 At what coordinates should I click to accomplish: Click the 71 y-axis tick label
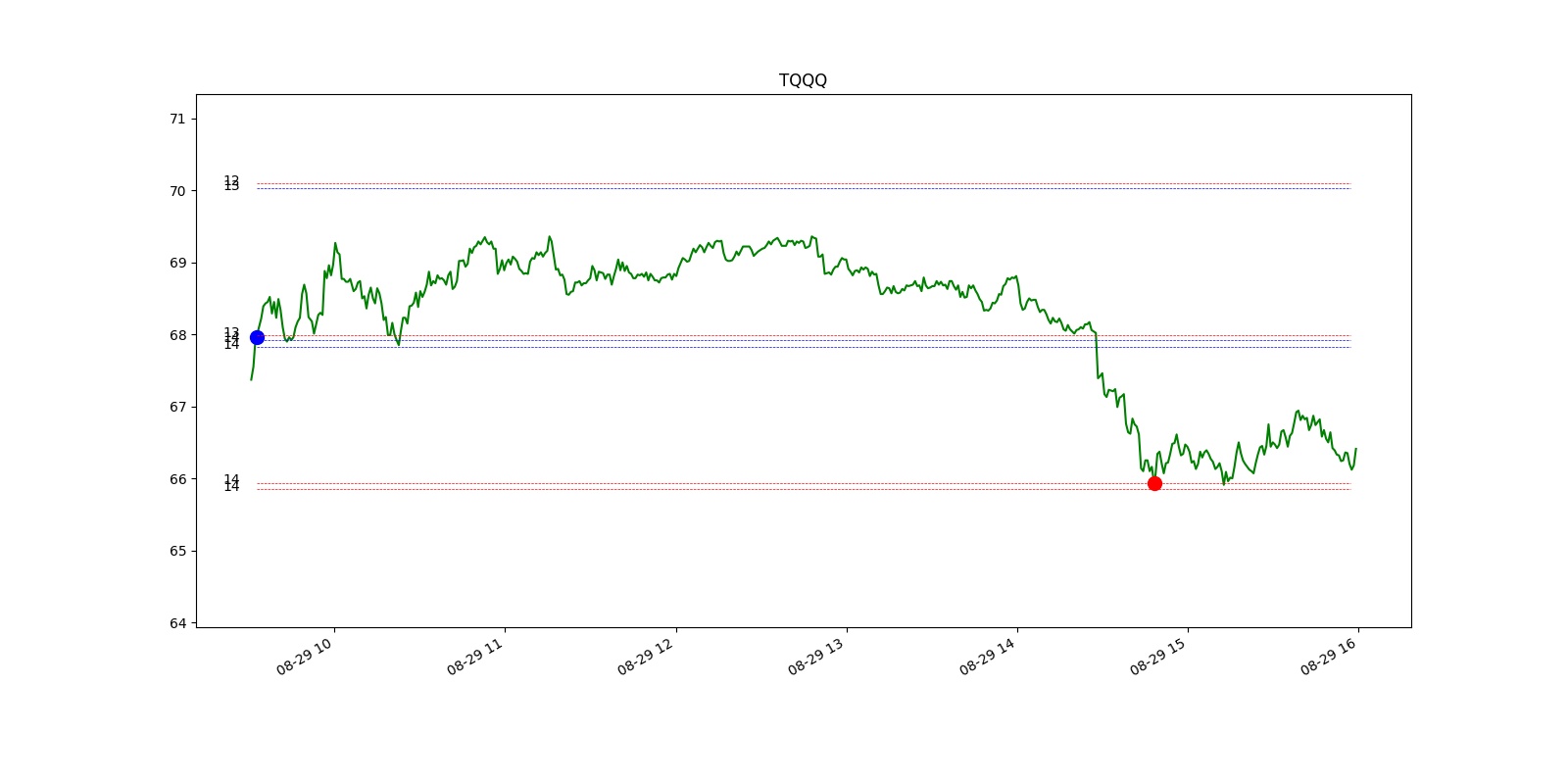[x=177, y=119]
